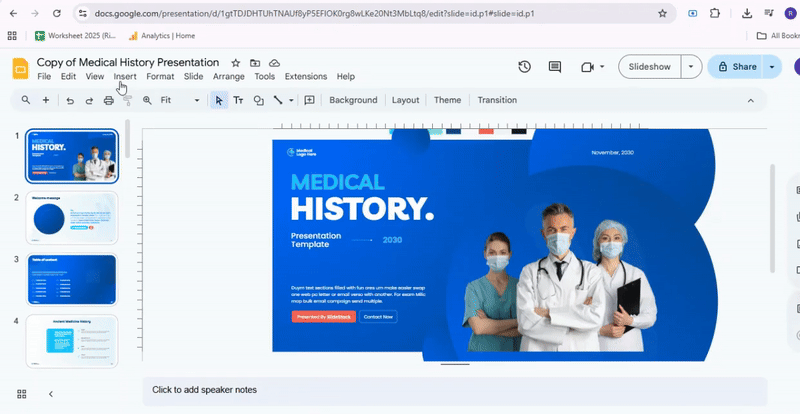Star this presentation
Viewport: 800px width, 414px height.
236,63
